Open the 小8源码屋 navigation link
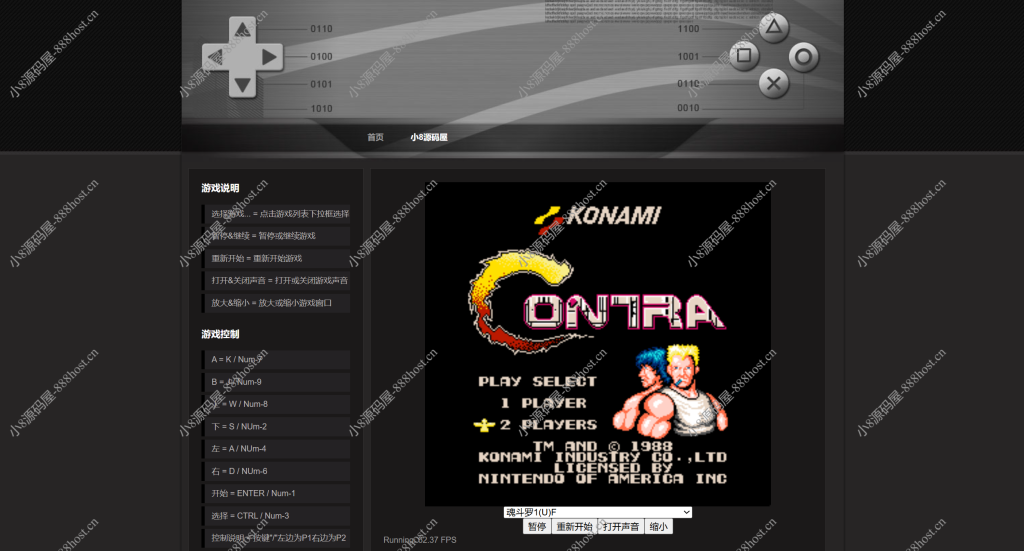The height and width of the screenshot is (551, 1024). (x=429, y=137)
